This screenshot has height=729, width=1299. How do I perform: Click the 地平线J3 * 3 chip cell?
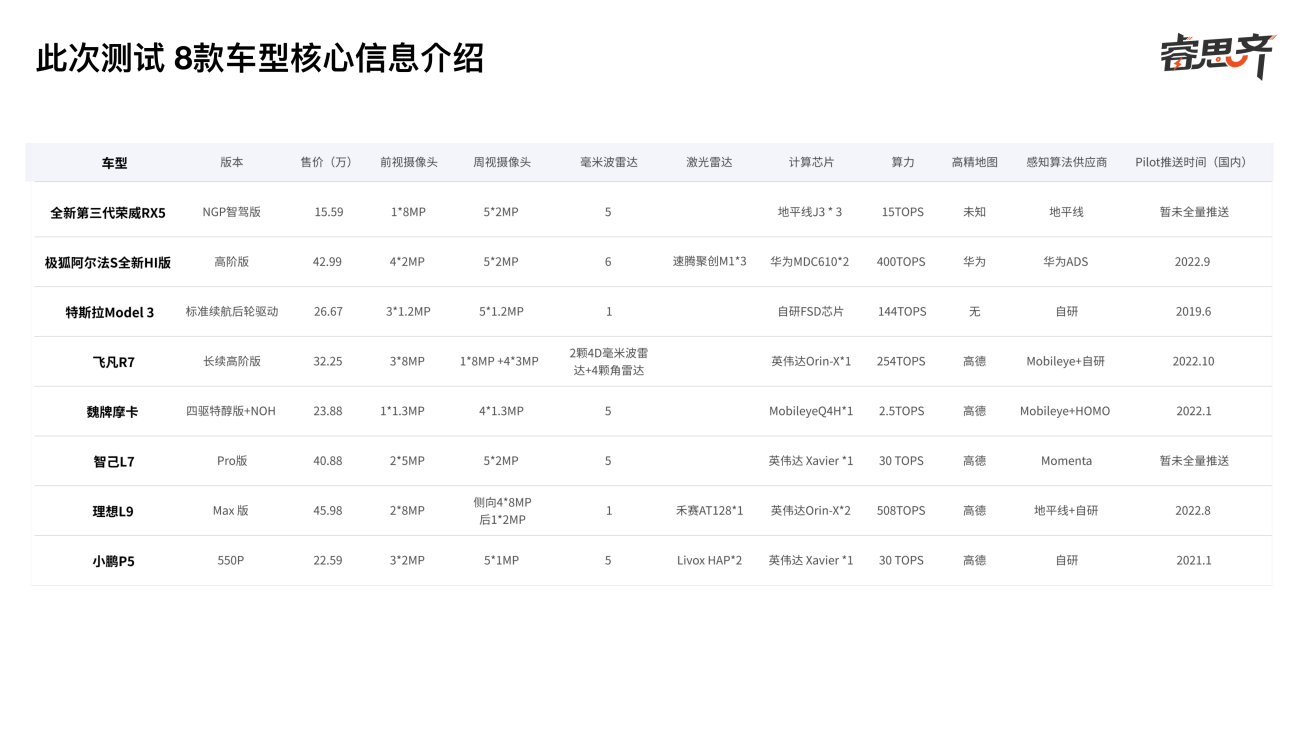tap(810, 212)
